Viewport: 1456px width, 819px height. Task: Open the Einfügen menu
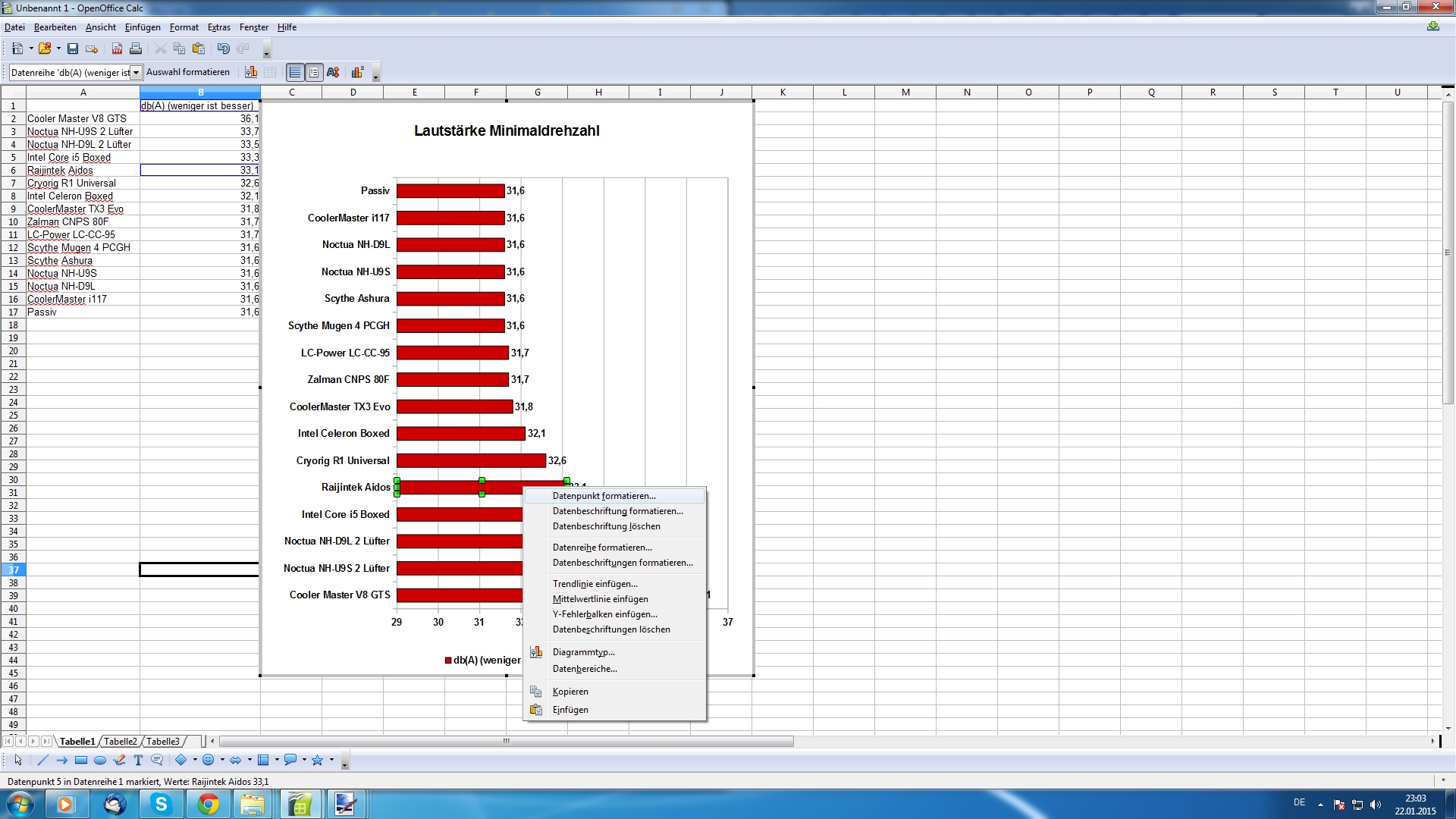pos(143,27)
